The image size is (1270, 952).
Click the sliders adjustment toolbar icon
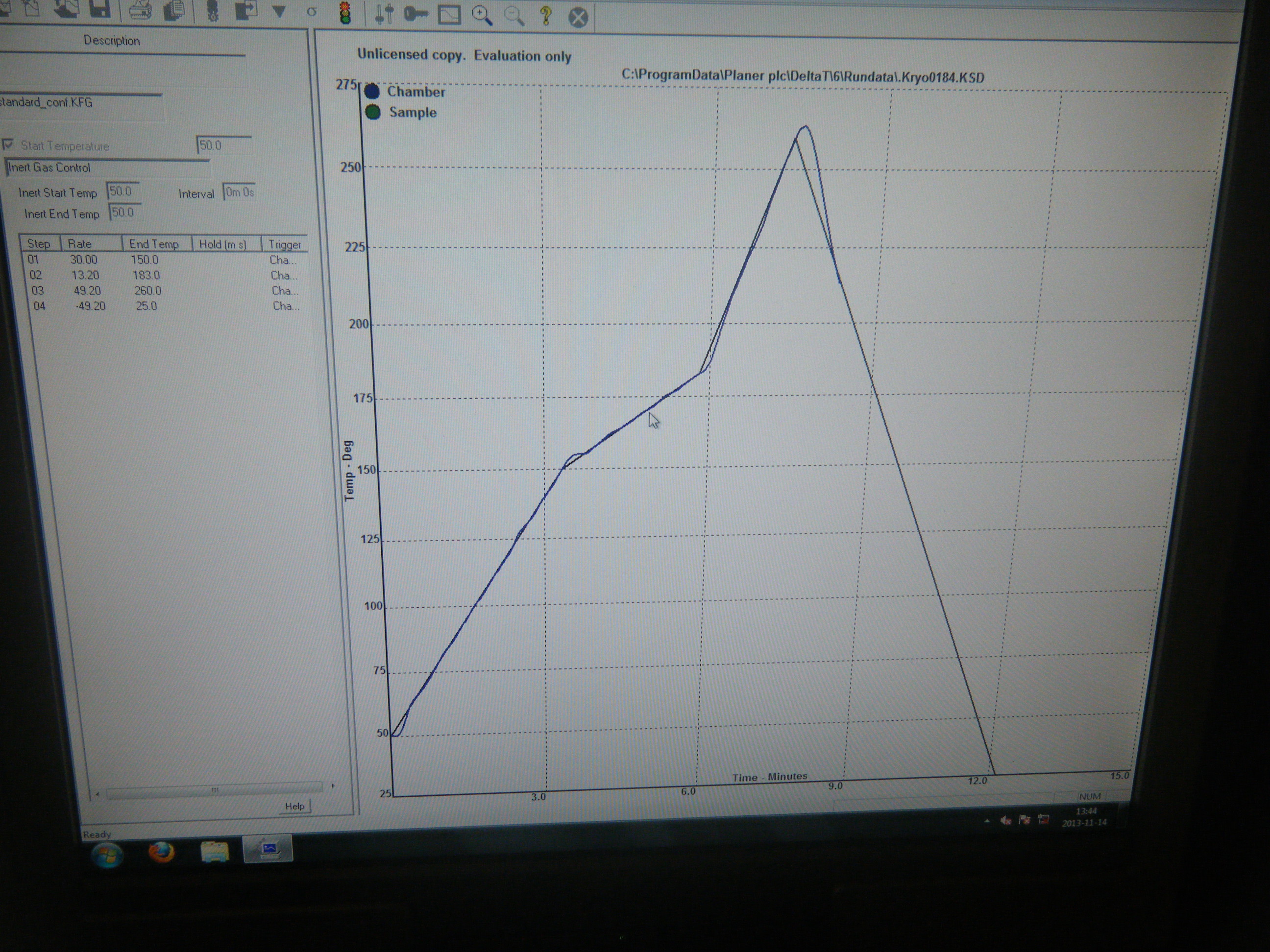384,14
